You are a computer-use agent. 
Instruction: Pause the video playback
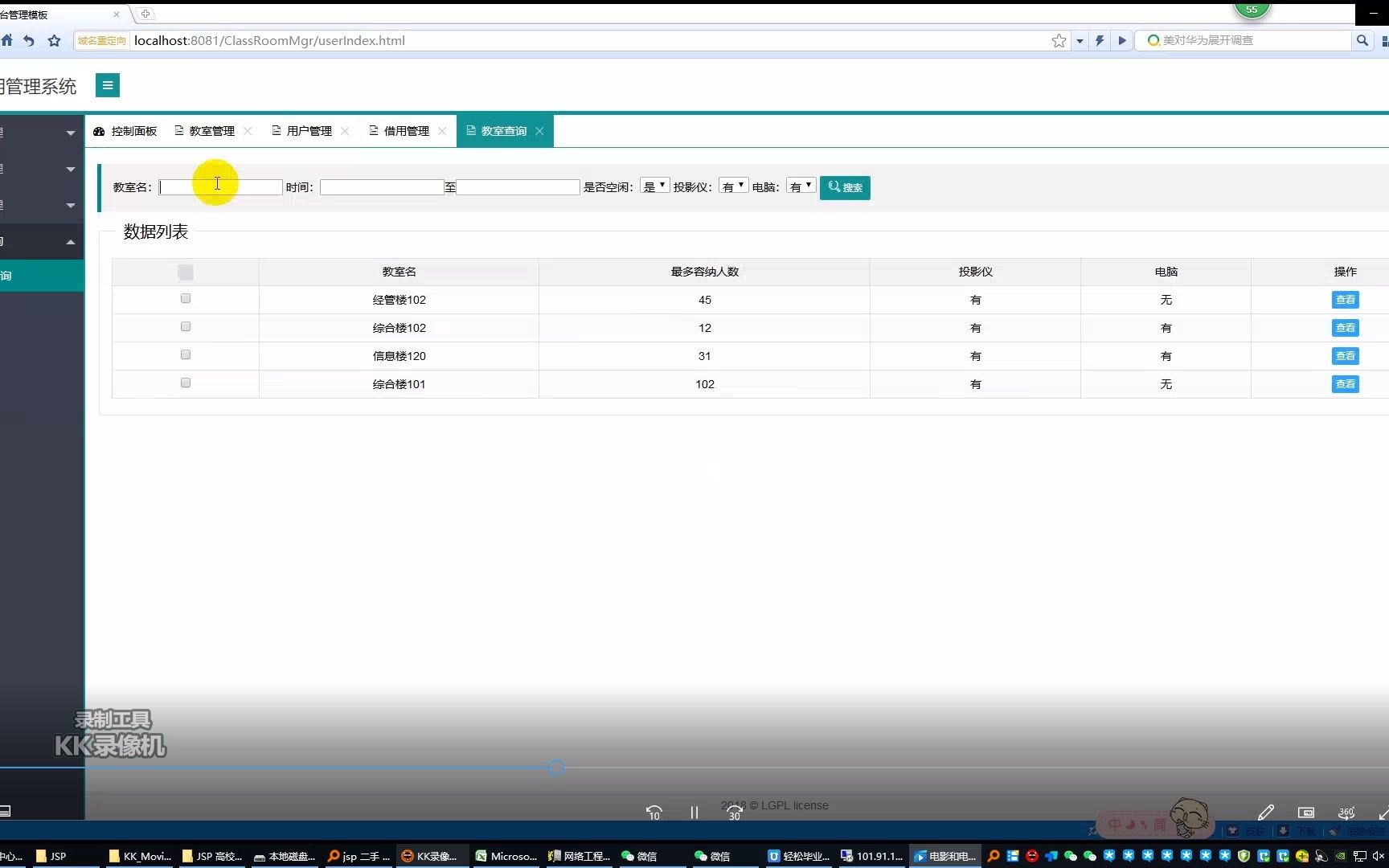pyautogui.click(x=694, y=813)
